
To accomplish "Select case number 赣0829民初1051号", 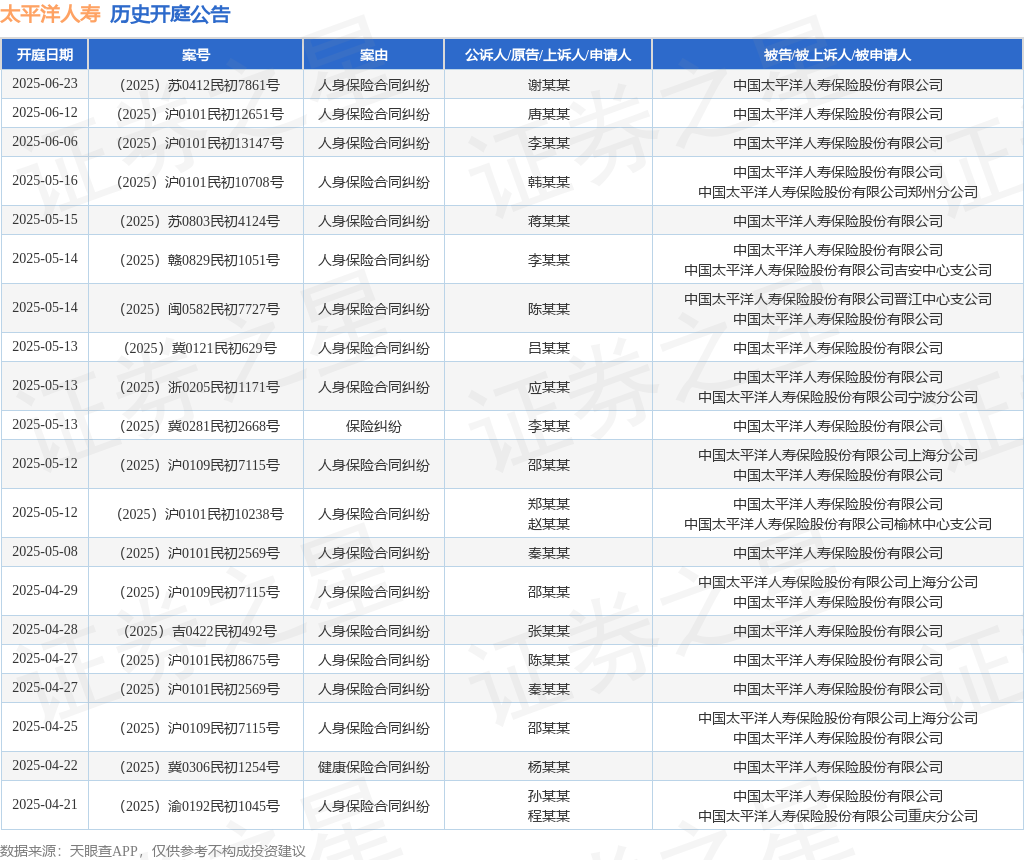I will click(x=199, y=260).
